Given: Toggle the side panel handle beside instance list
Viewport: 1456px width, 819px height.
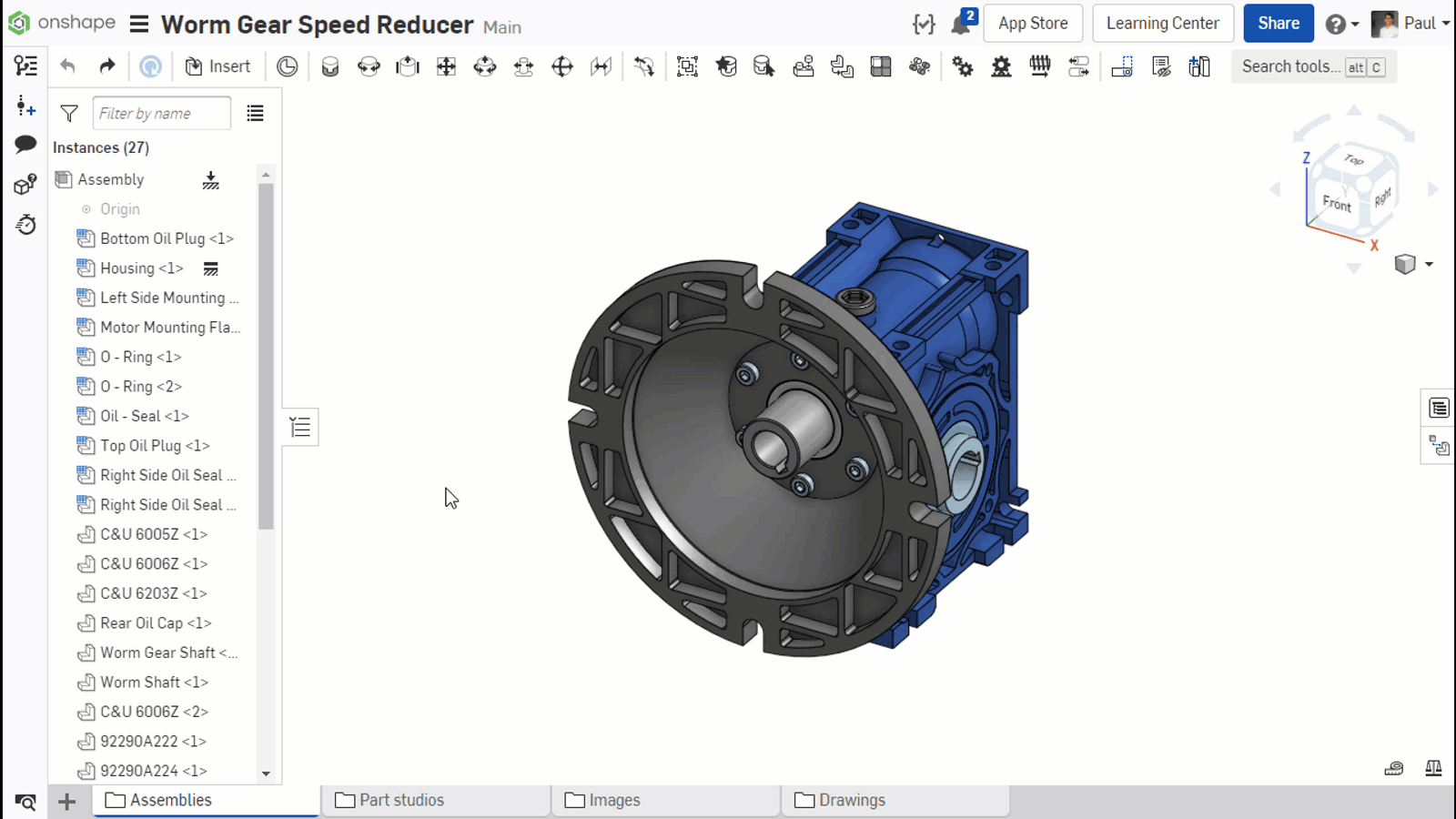Looking at the screenshot, I should (300, 427).
